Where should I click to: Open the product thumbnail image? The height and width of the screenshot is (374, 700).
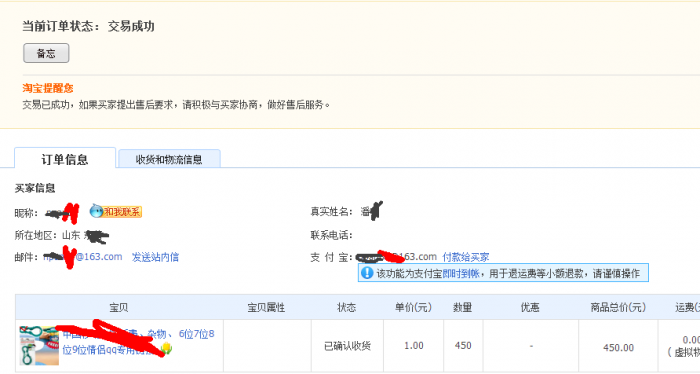pos(39,345)
